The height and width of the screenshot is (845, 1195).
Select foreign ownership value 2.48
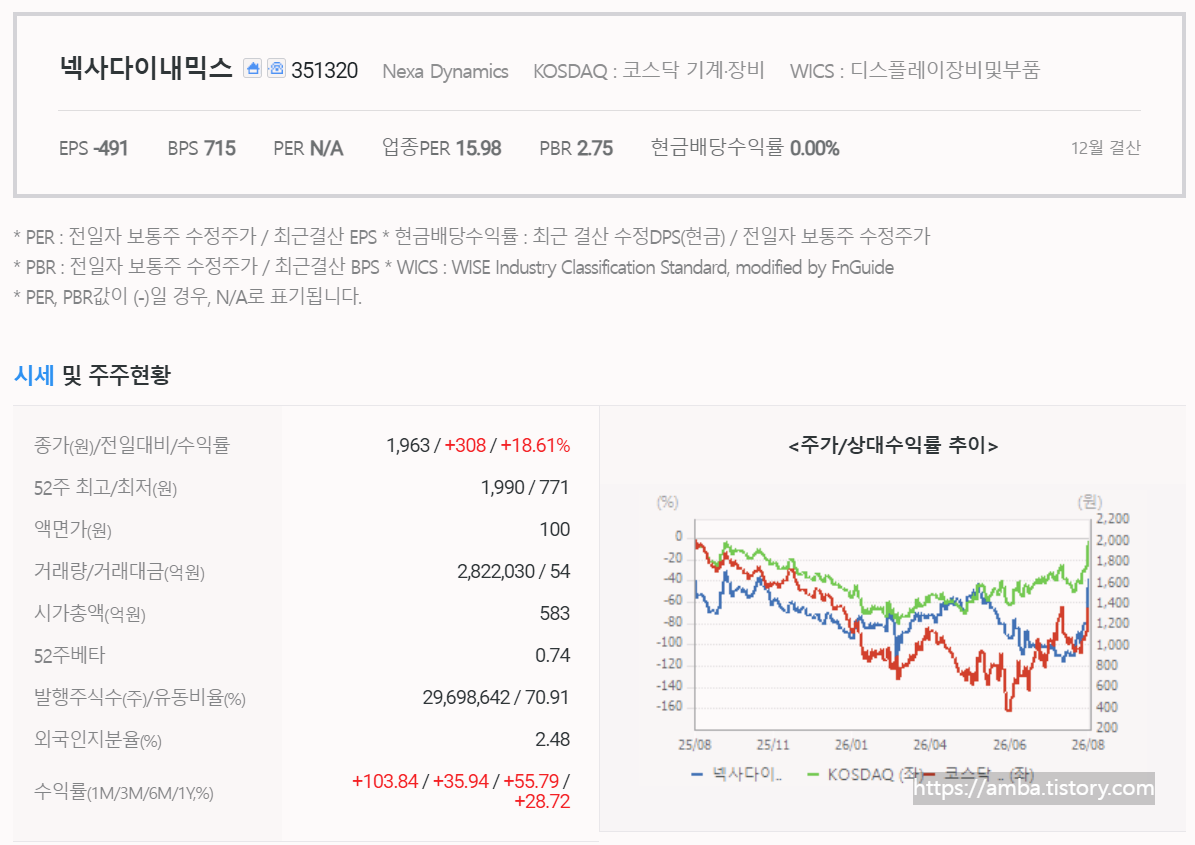[553, 739]
